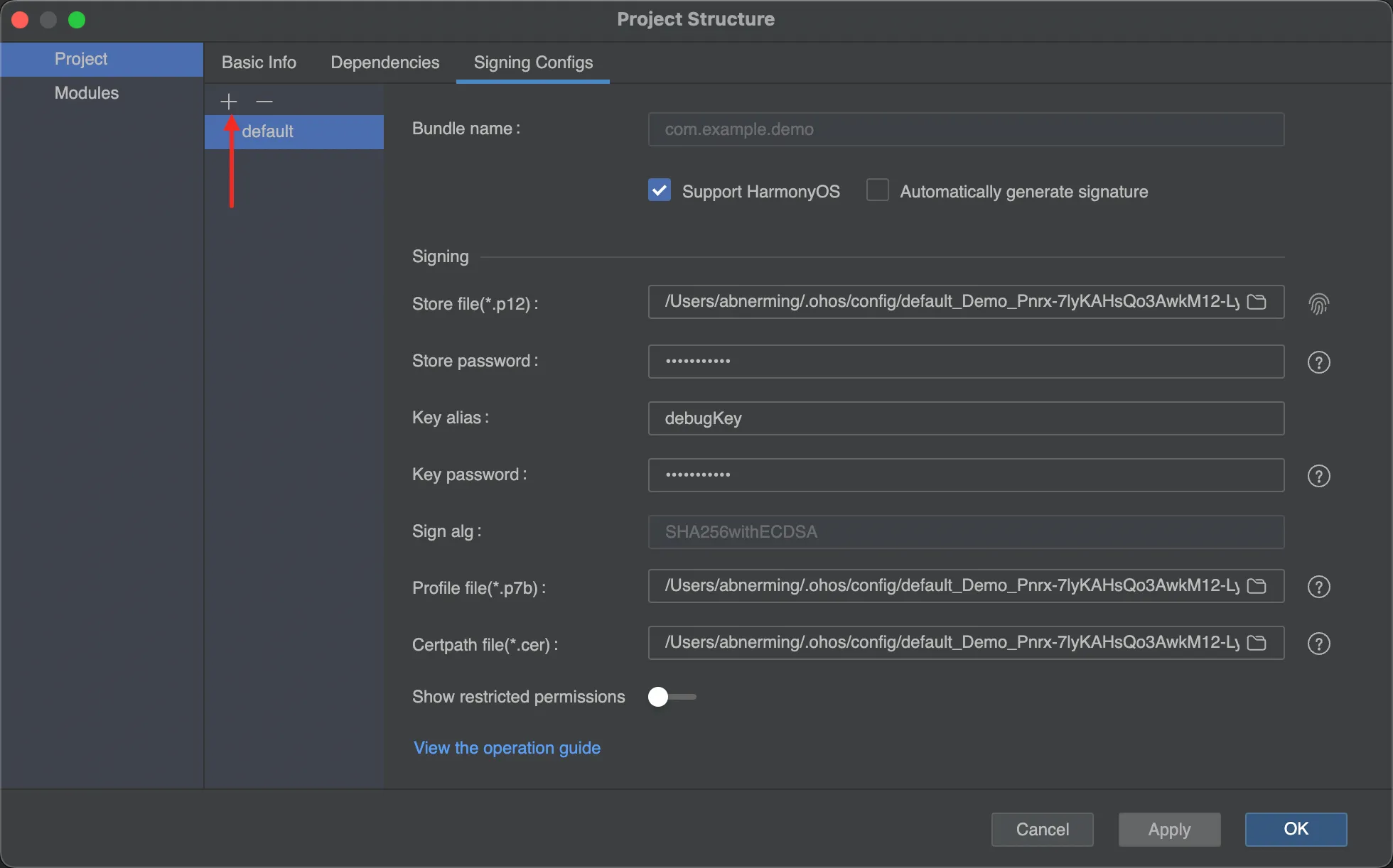Uncheck Support HarmonyOS checkbox
This screenshot has width=1393, height=868.
coord(660,190)
